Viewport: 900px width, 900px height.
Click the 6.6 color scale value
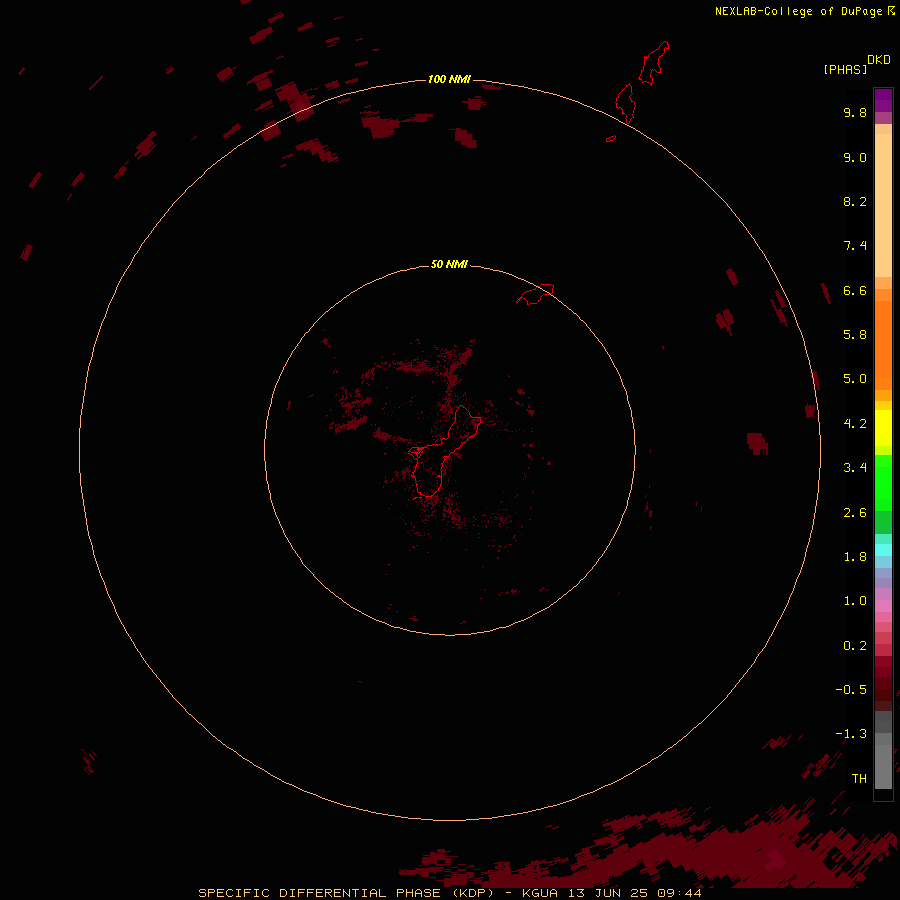[x=855, y=290]
